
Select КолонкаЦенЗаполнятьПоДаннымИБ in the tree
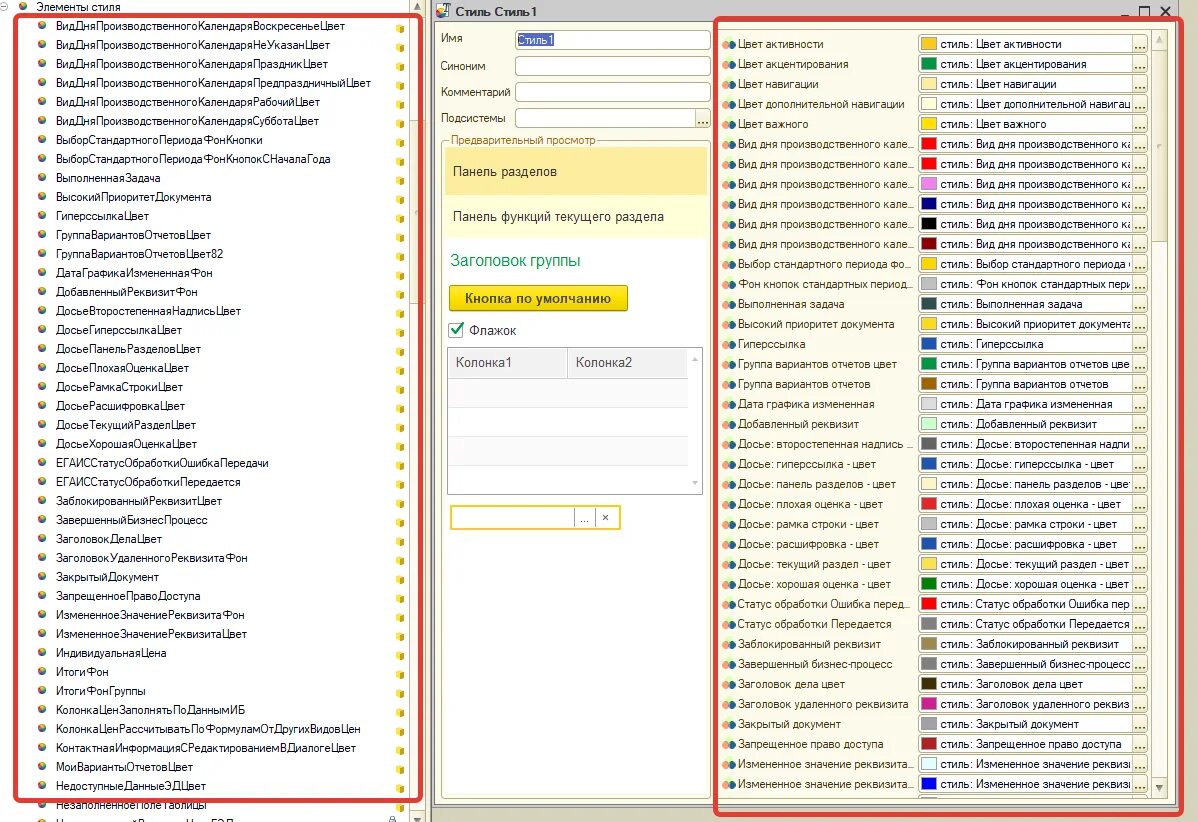coord(151,710)
